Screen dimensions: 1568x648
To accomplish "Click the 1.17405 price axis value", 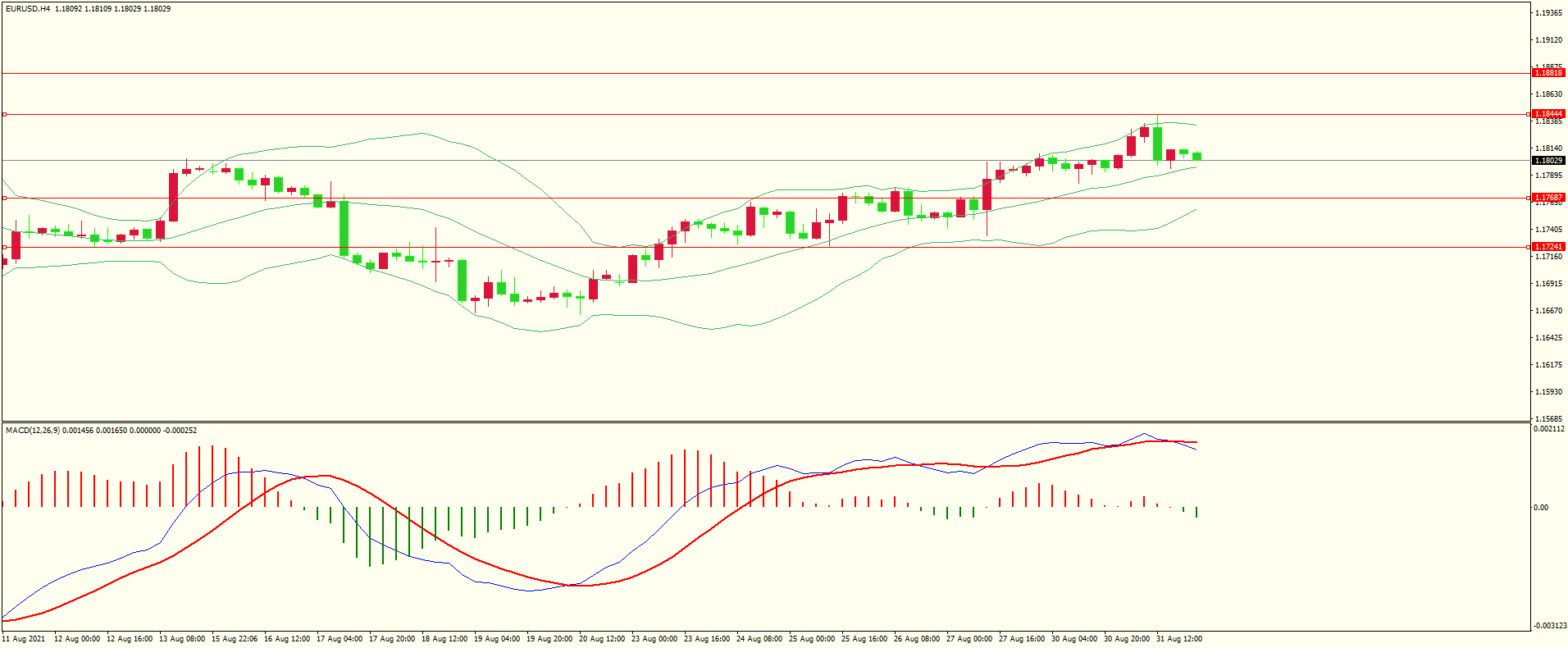I will 1548,230.
